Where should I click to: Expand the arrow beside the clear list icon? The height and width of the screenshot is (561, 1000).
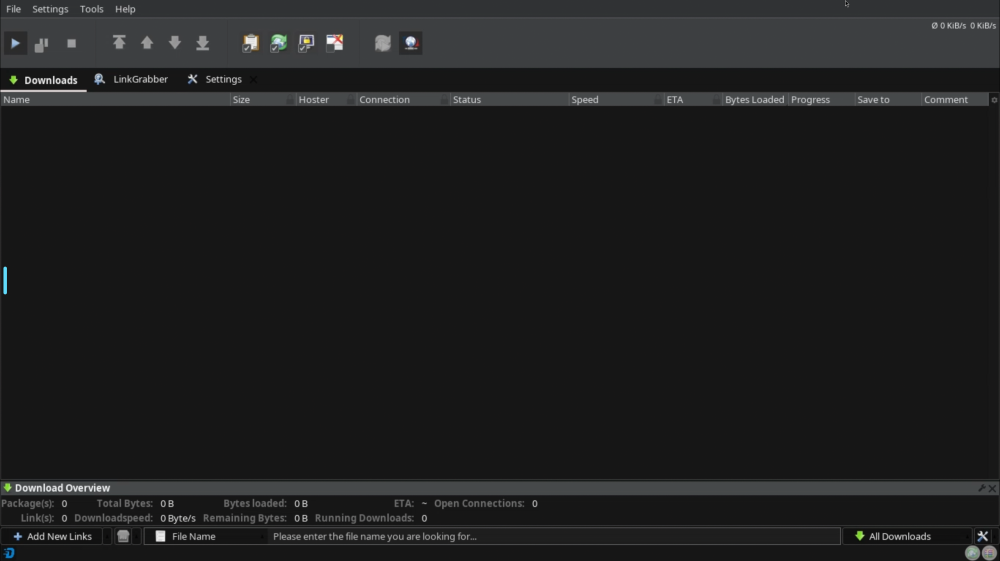[x=136, y=536]
